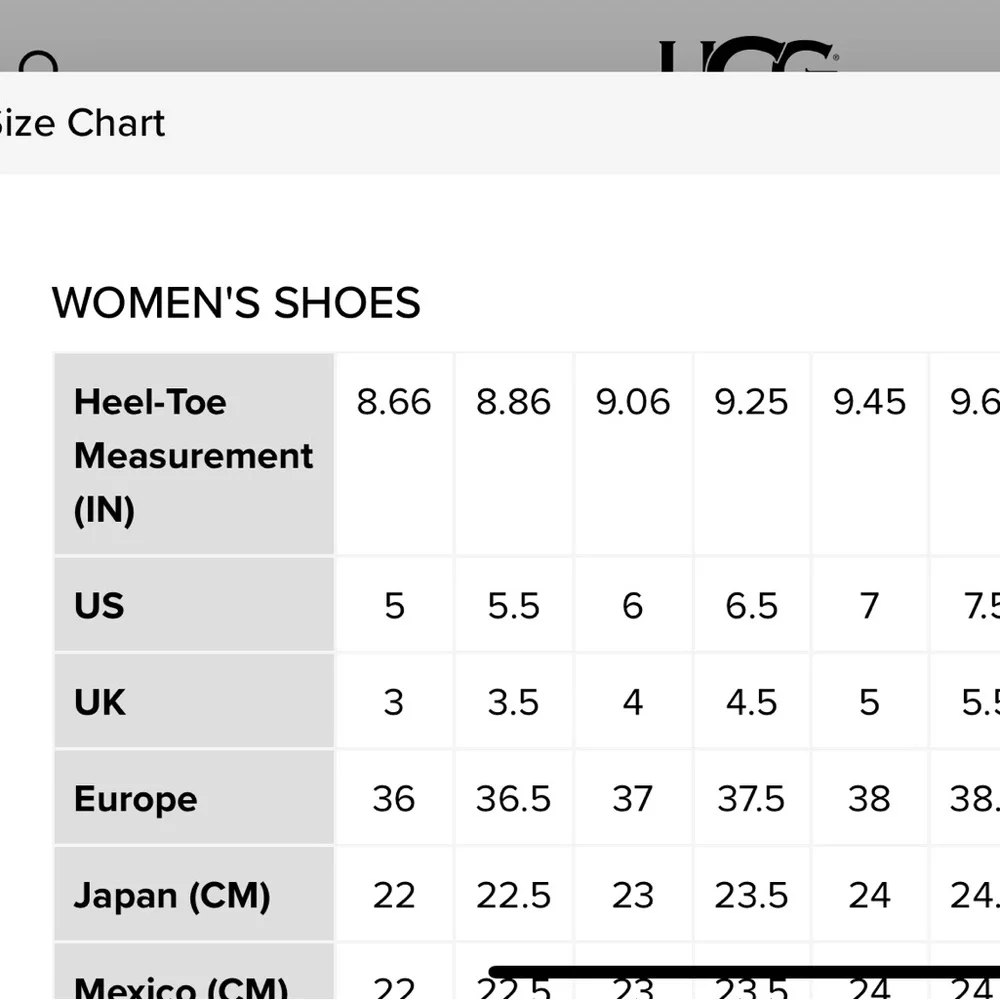Image resolution: width=1000 pixels, height=1000 pixels.
Task: Grab the horizontal scrollbar under the size table
Action: pos(744,972)
